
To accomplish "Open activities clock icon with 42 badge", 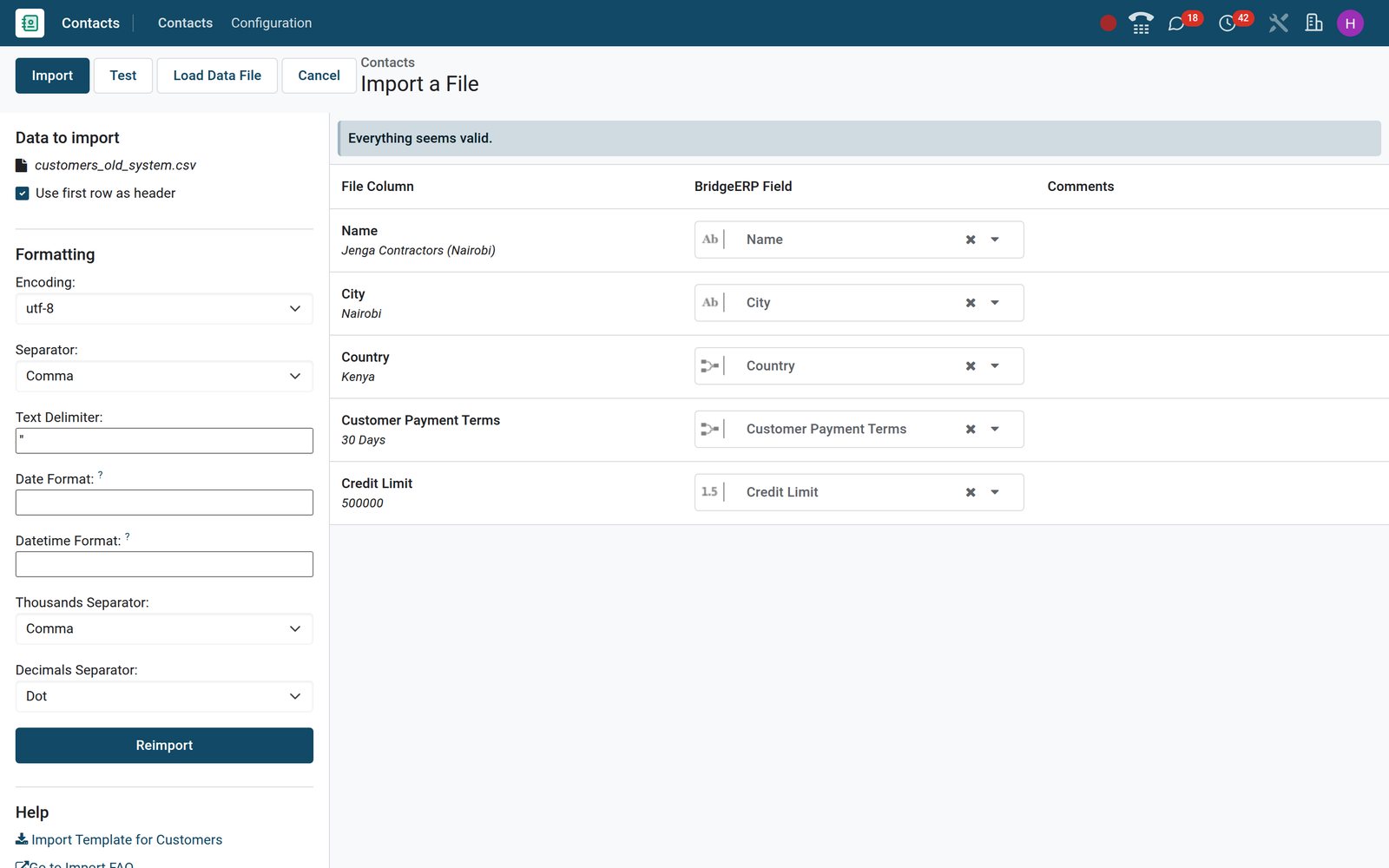I will (1228, 23).
